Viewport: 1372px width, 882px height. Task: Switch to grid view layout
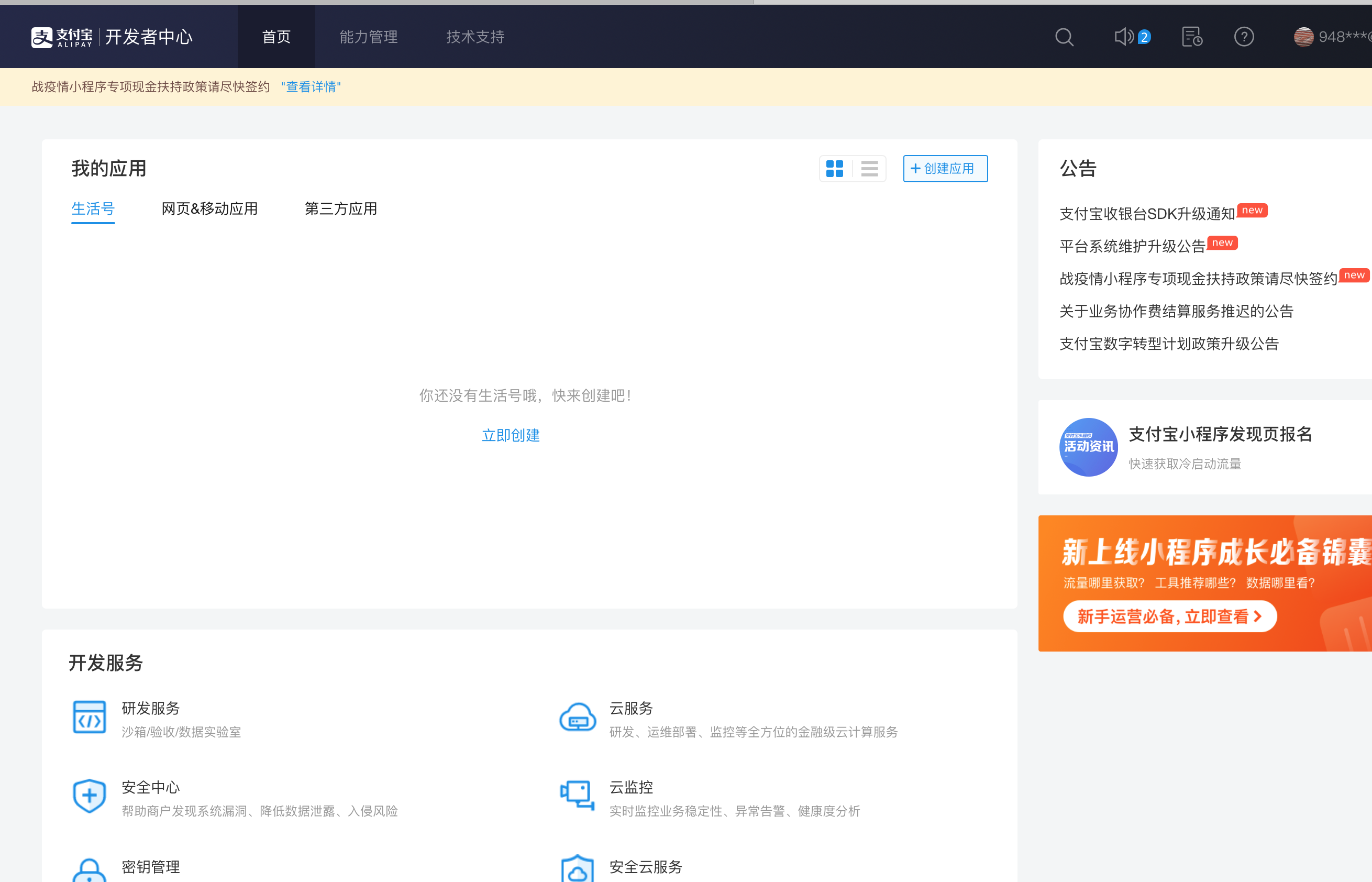click(835, 168)
